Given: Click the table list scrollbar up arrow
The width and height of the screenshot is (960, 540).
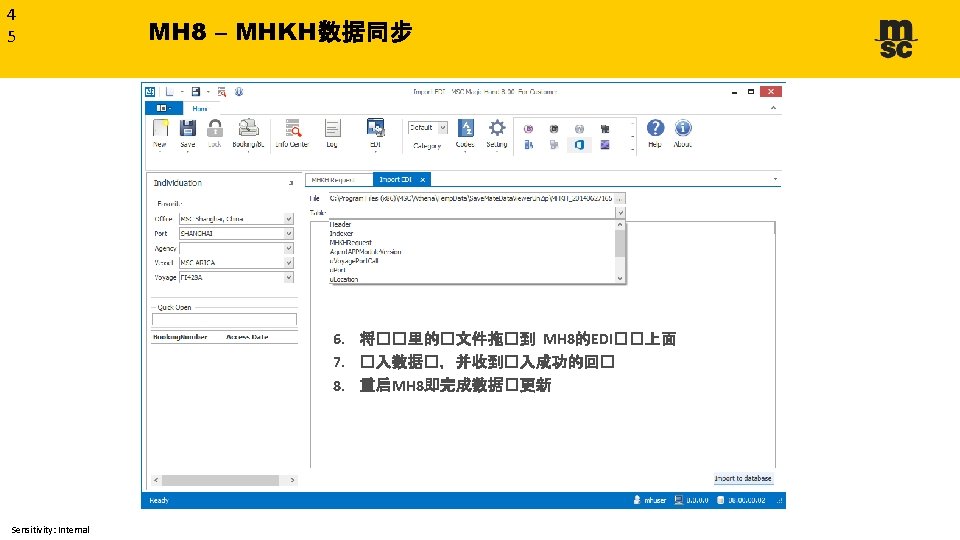Looking at the screenshot, I should point(620,225).
